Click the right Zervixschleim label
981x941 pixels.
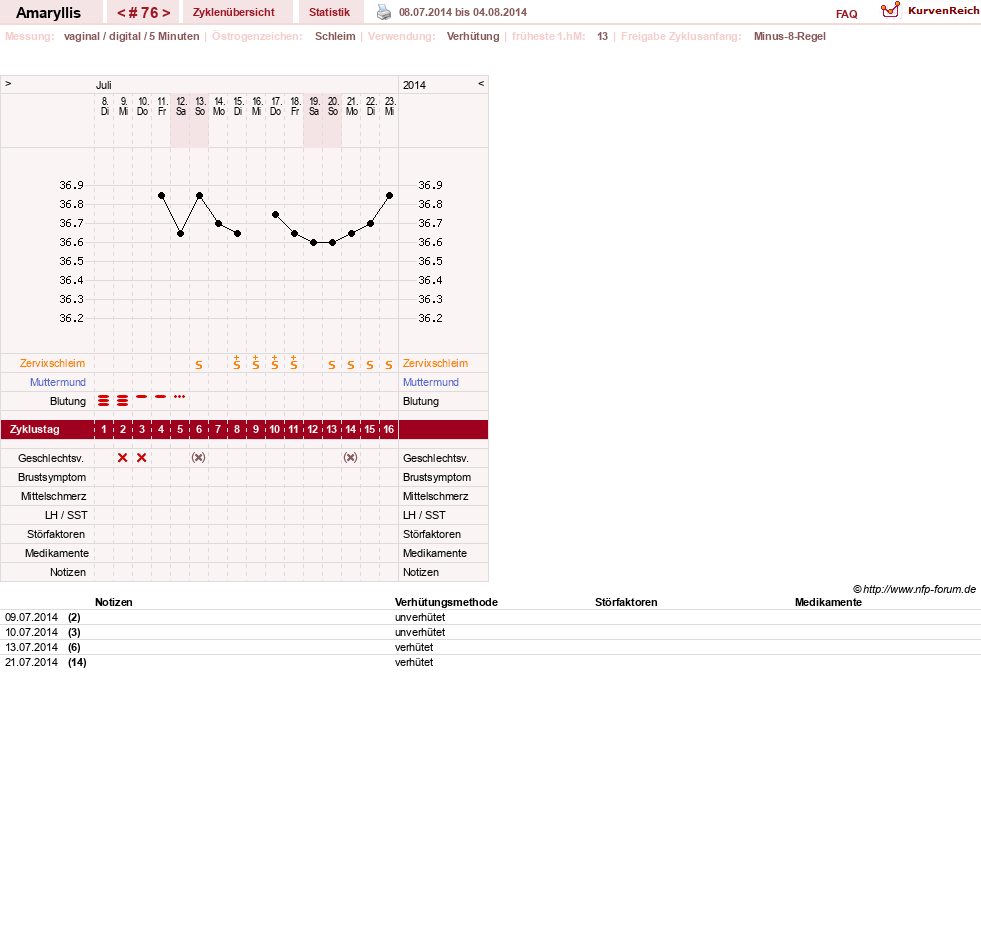pyautogui.click(x=435, y=363)
